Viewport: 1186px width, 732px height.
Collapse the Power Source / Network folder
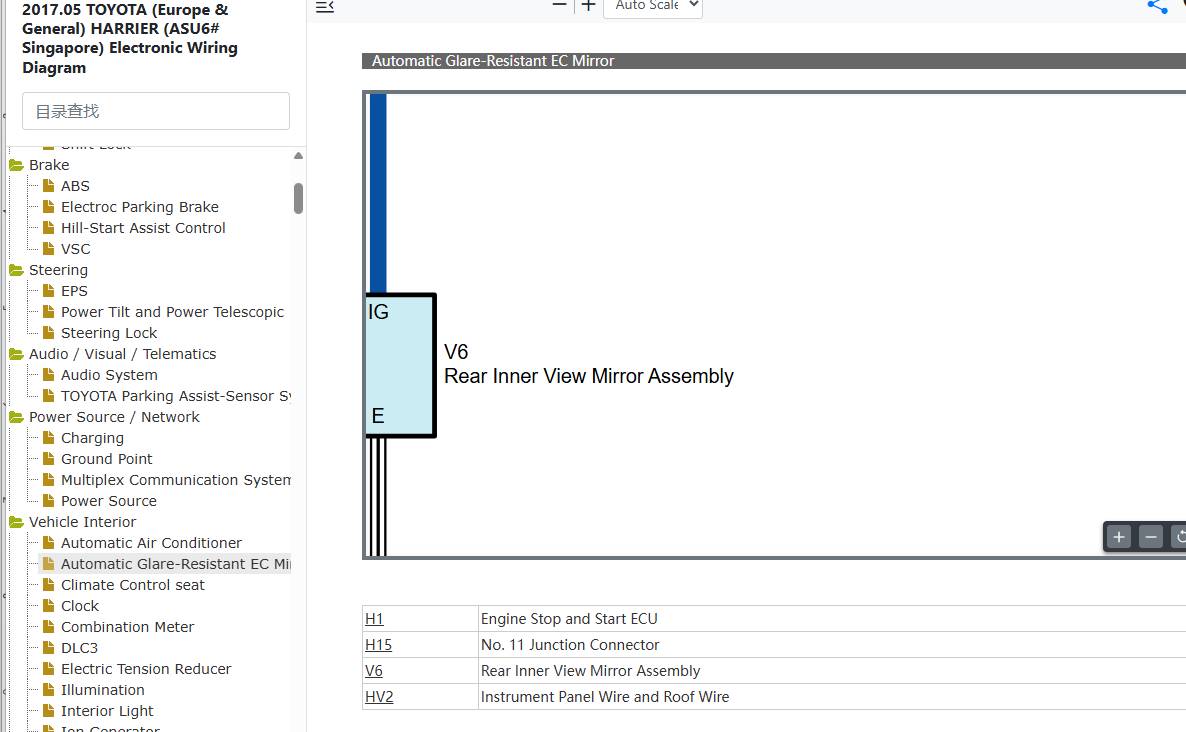click(16, 417)
